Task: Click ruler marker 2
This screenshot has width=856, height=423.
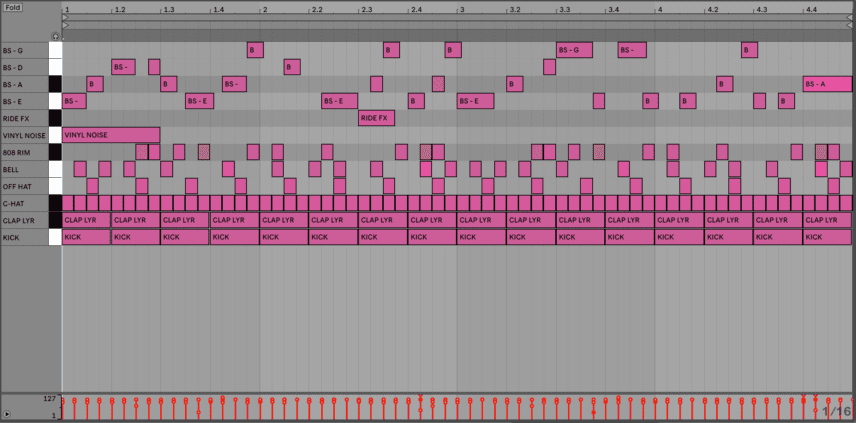Action: click(x=265, y=10)
